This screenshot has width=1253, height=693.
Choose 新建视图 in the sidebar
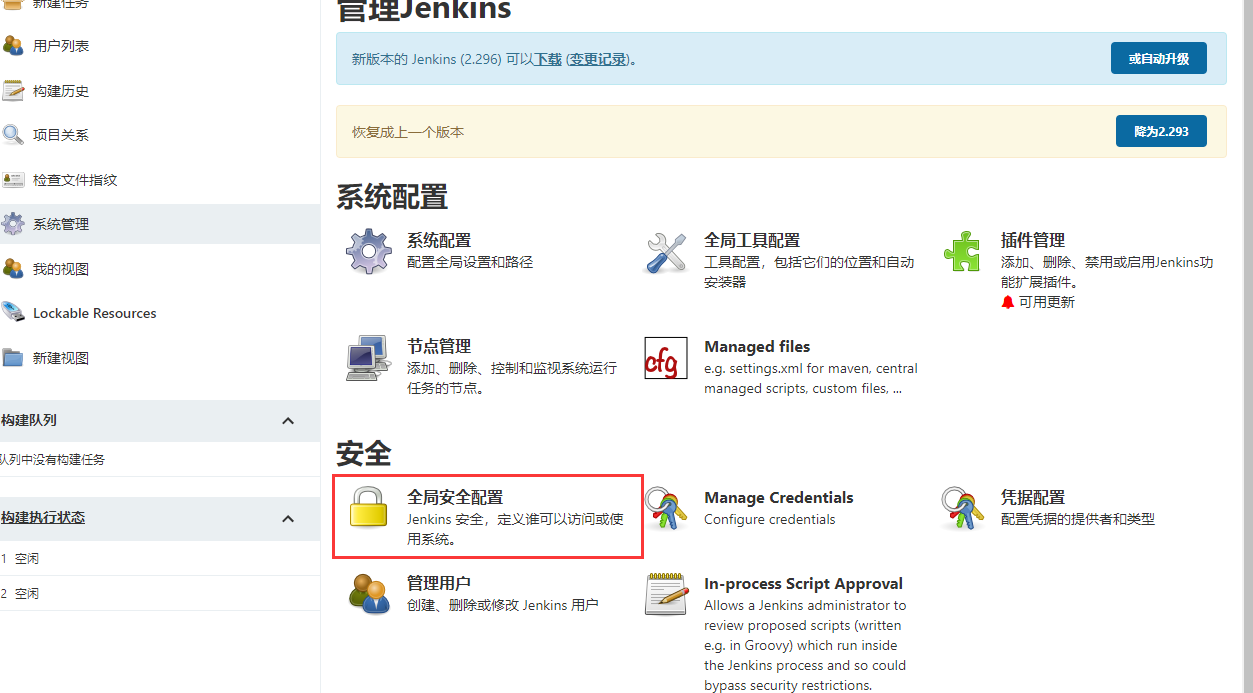(x=61, y=358)
